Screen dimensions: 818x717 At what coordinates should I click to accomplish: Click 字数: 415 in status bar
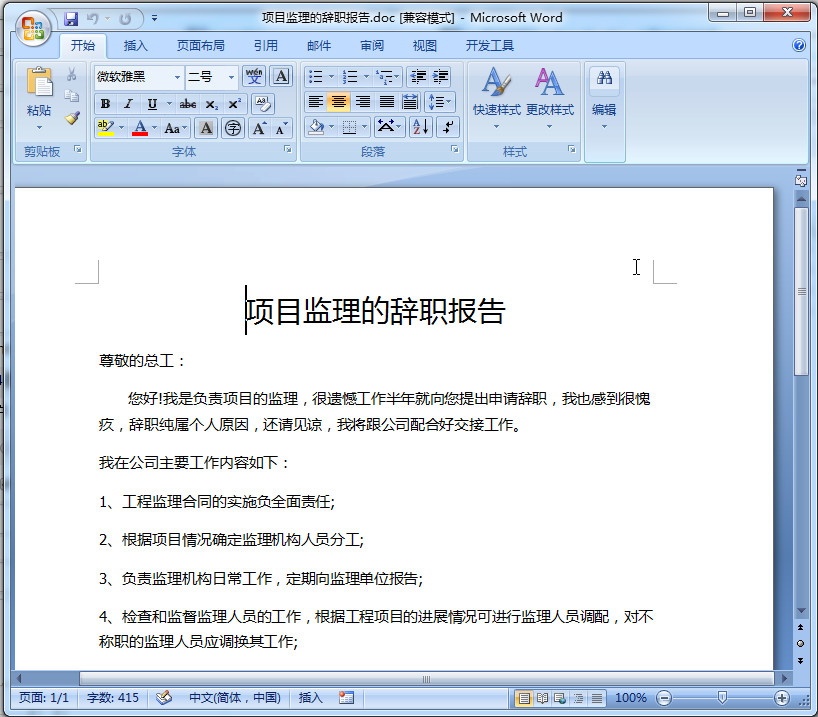click(113, 698)
